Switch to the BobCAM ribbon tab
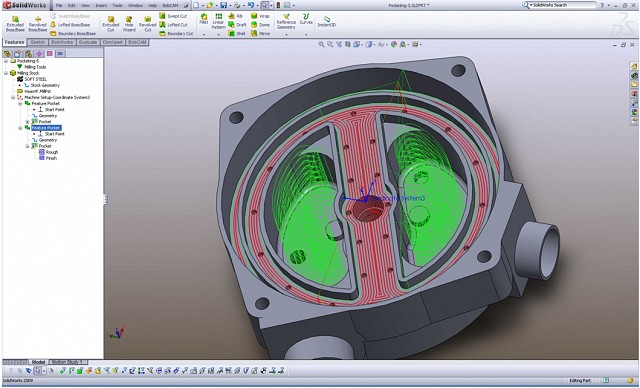The width and height of the screenshot is (640, 388). (x=137, y=42)
